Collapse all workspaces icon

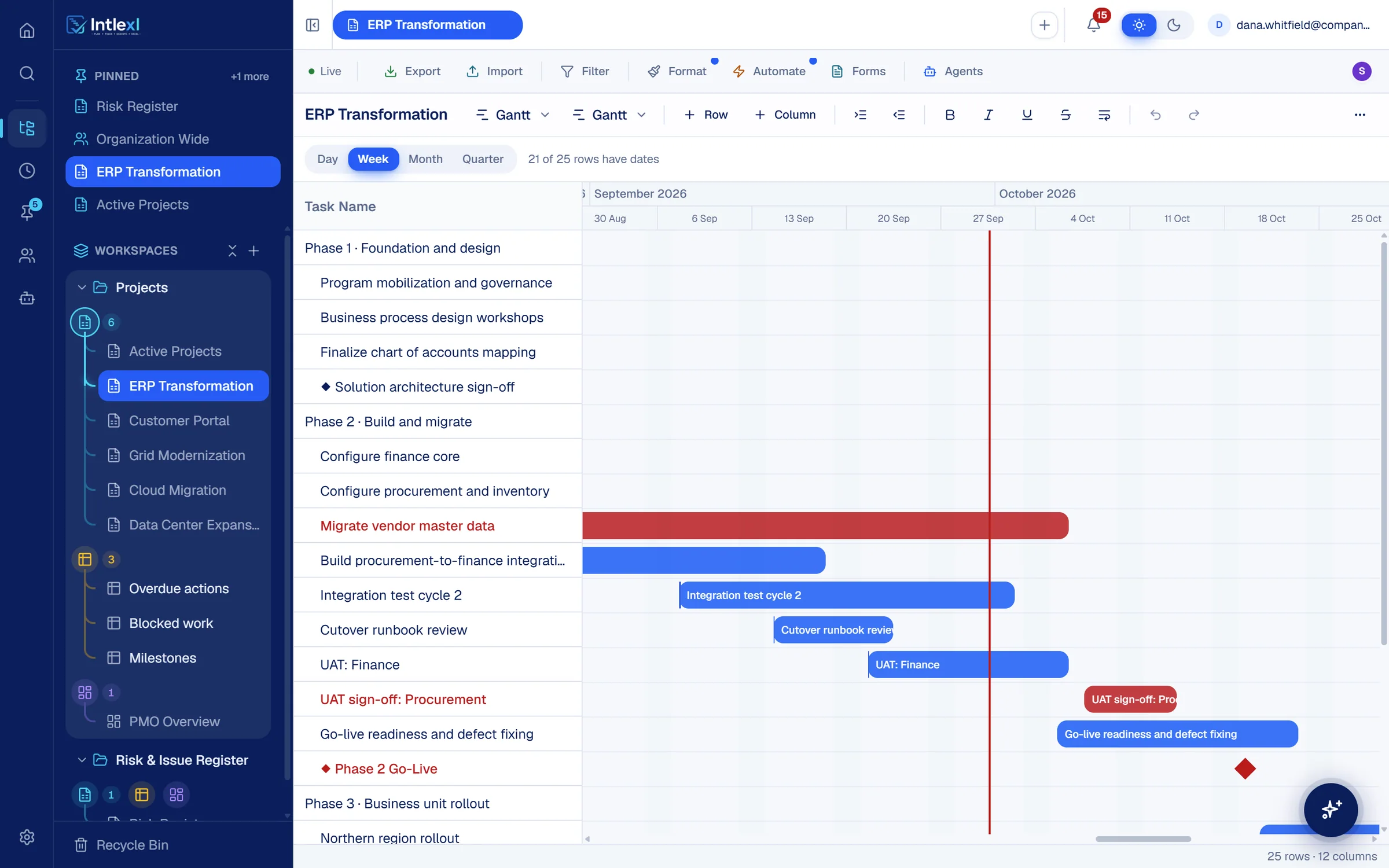[x=232, y=251]
